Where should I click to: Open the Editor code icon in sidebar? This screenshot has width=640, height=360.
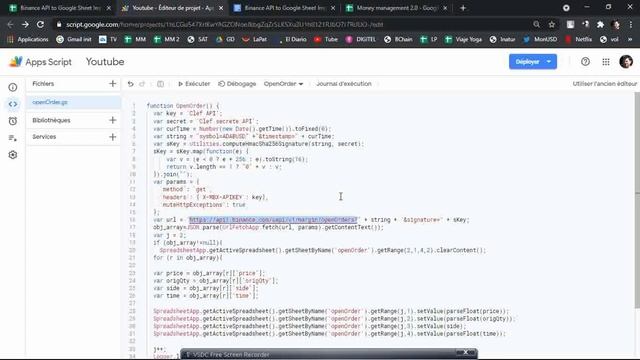tap(13, 104)
